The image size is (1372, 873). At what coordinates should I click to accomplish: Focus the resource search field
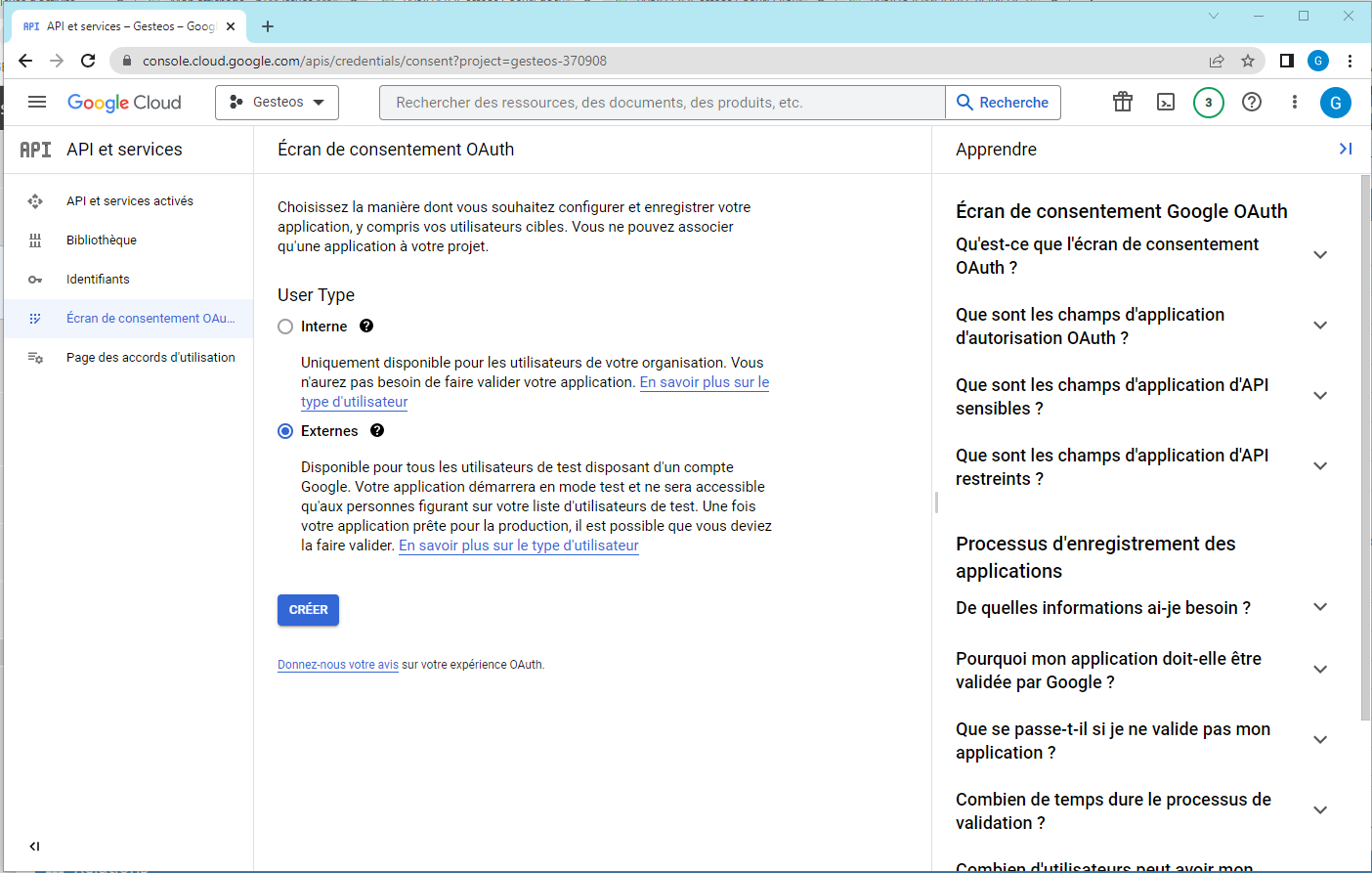663,103
